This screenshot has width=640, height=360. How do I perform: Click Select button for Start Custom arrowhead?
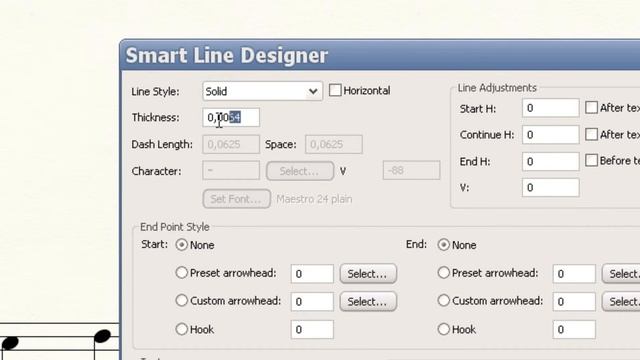(x=368, y=302)
